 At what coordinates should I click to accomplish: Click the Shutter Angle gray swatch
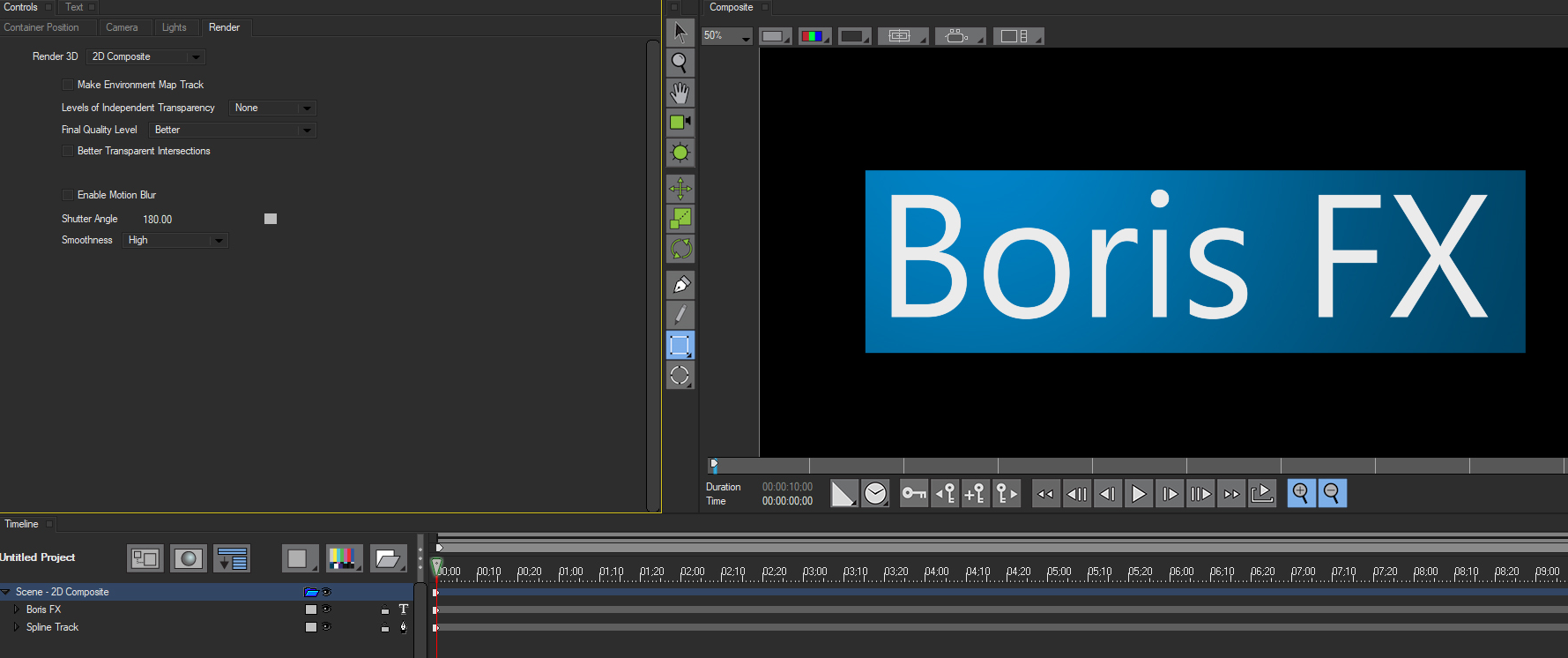(x=271, y=219)
